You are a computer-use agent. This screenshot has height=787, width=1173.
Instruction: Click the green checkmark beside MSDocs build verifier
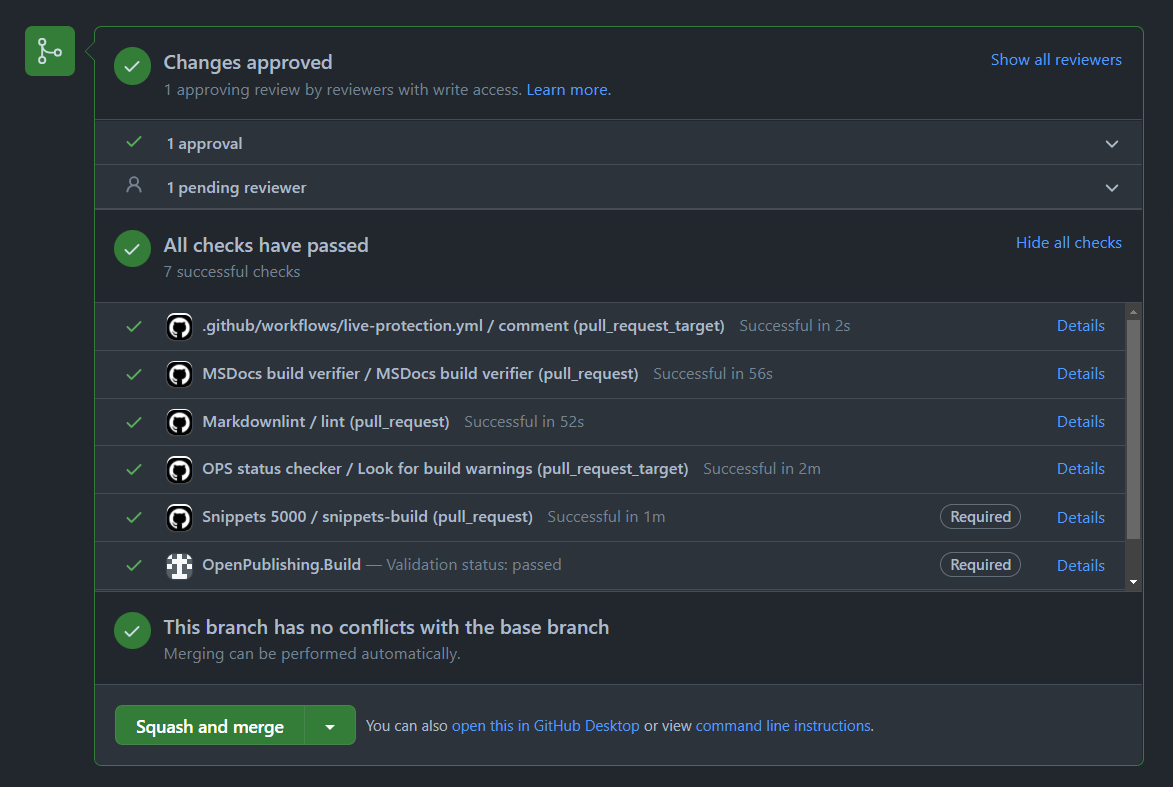coord(133,373)
